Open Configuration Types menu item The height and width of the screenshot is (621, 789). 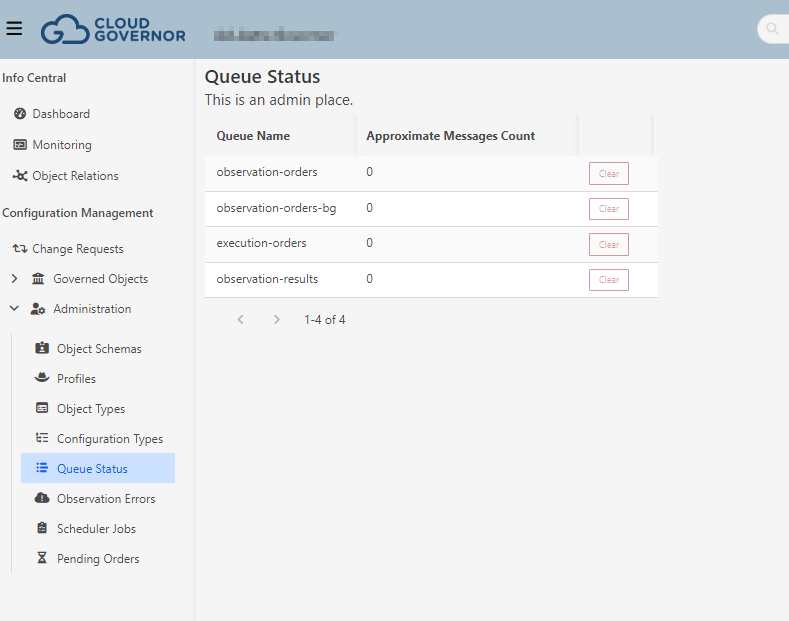[109, 439]
